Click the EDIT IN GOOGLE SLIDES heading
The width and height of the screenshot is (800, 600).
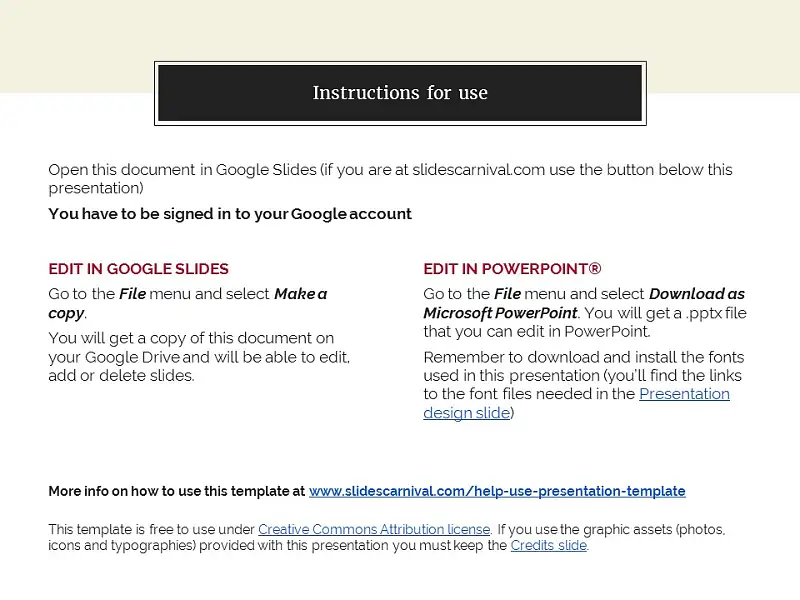[138, 269]
